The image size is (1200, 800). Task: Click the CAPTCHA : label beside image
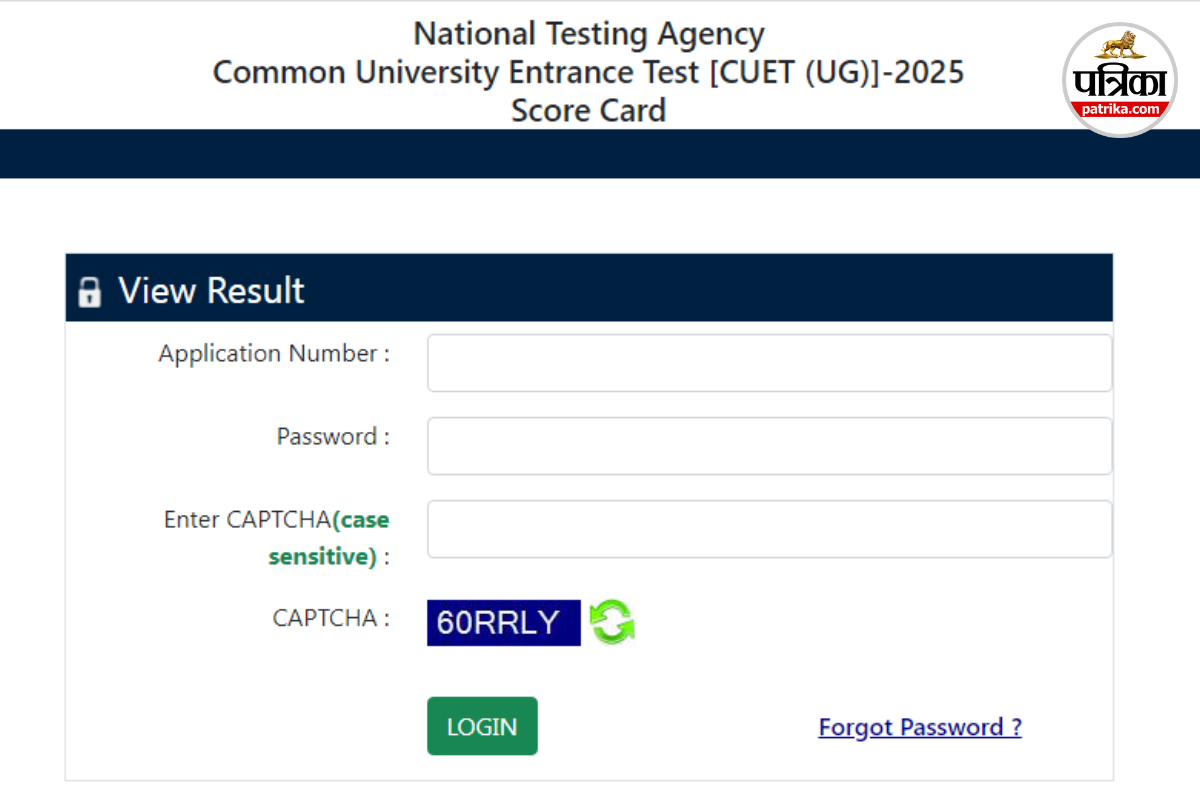(331, 618)
